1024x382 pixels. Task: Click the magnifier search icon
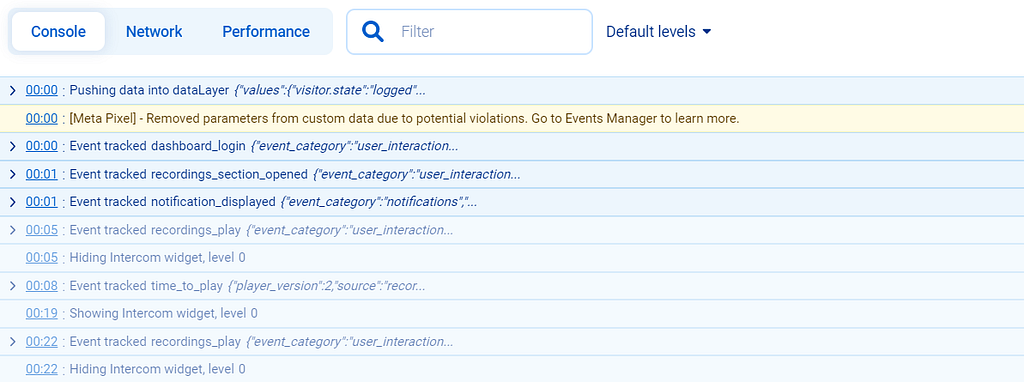[372, 31]
